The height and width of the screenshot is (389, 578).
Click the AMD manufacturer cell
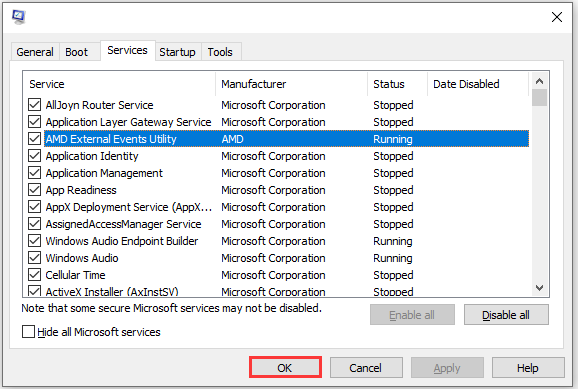pos(233,139)
